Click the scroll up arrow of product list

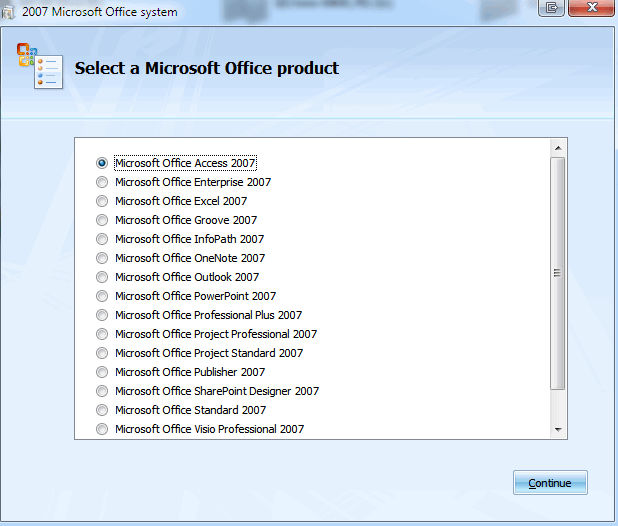click(x=558, y=148)
